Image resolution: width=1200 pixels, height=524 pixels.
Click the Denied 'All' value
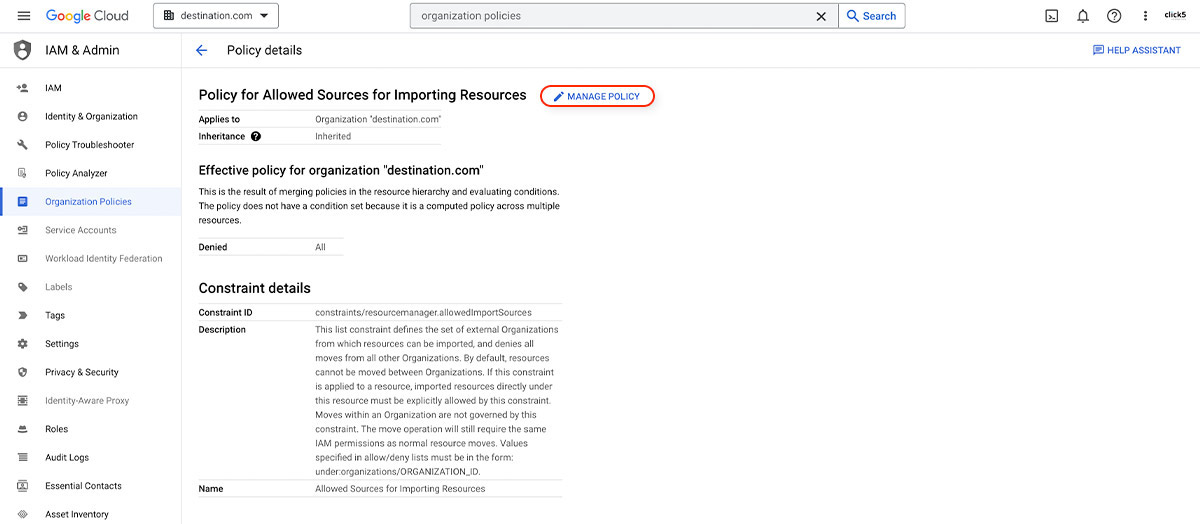point(320,247)
